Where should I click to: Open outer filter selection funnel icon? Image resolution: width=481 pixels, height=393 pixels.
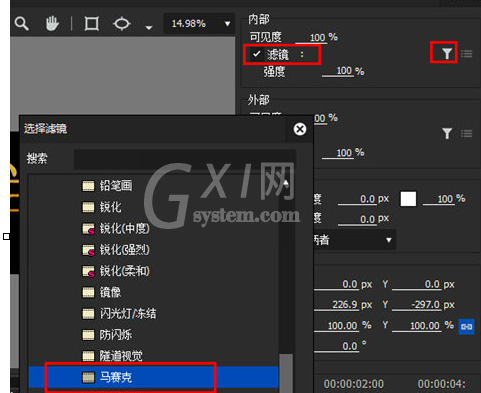[447, 134]
